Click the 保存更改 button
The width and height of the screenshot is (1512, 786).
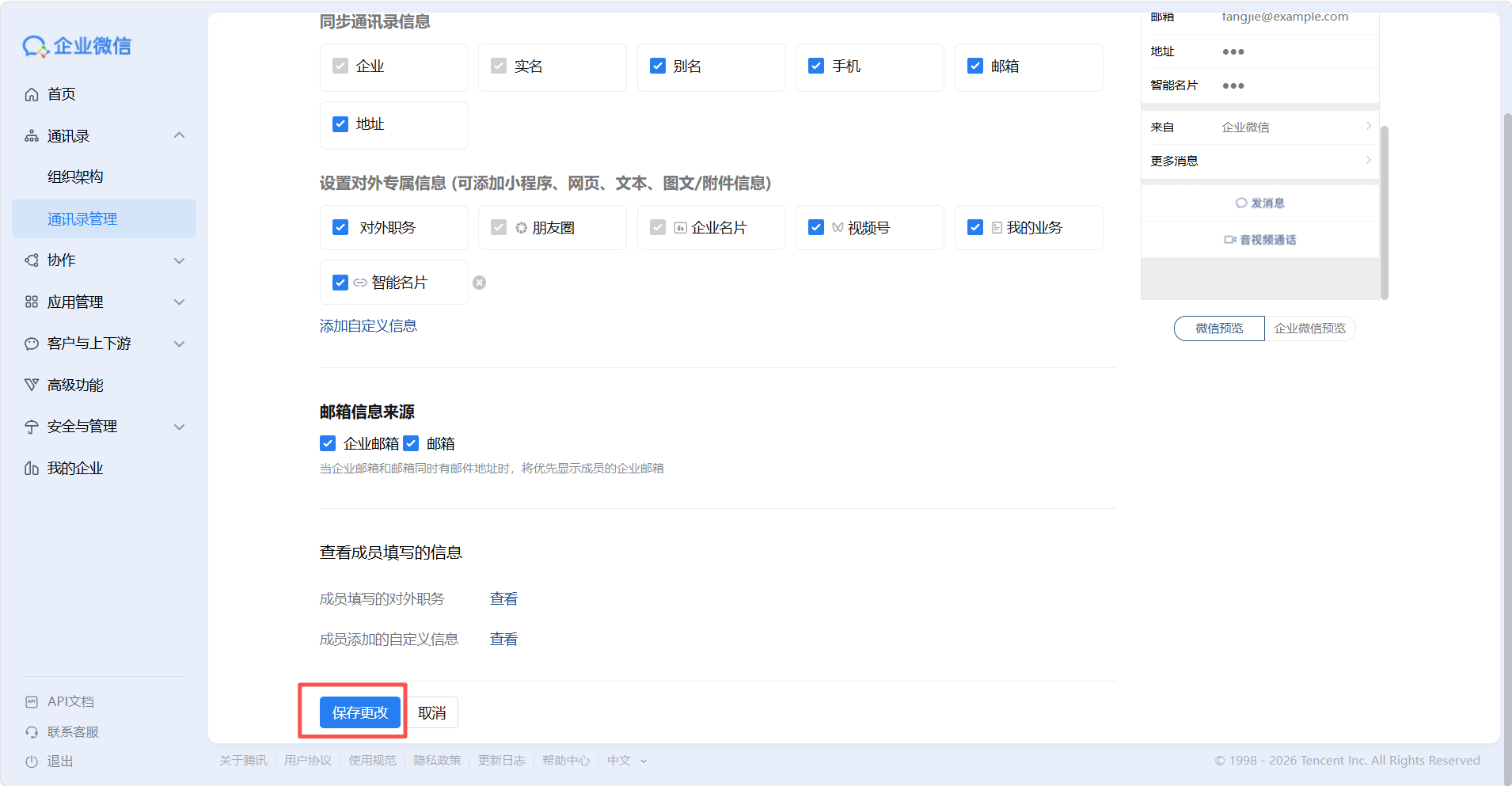pos(360,712)
